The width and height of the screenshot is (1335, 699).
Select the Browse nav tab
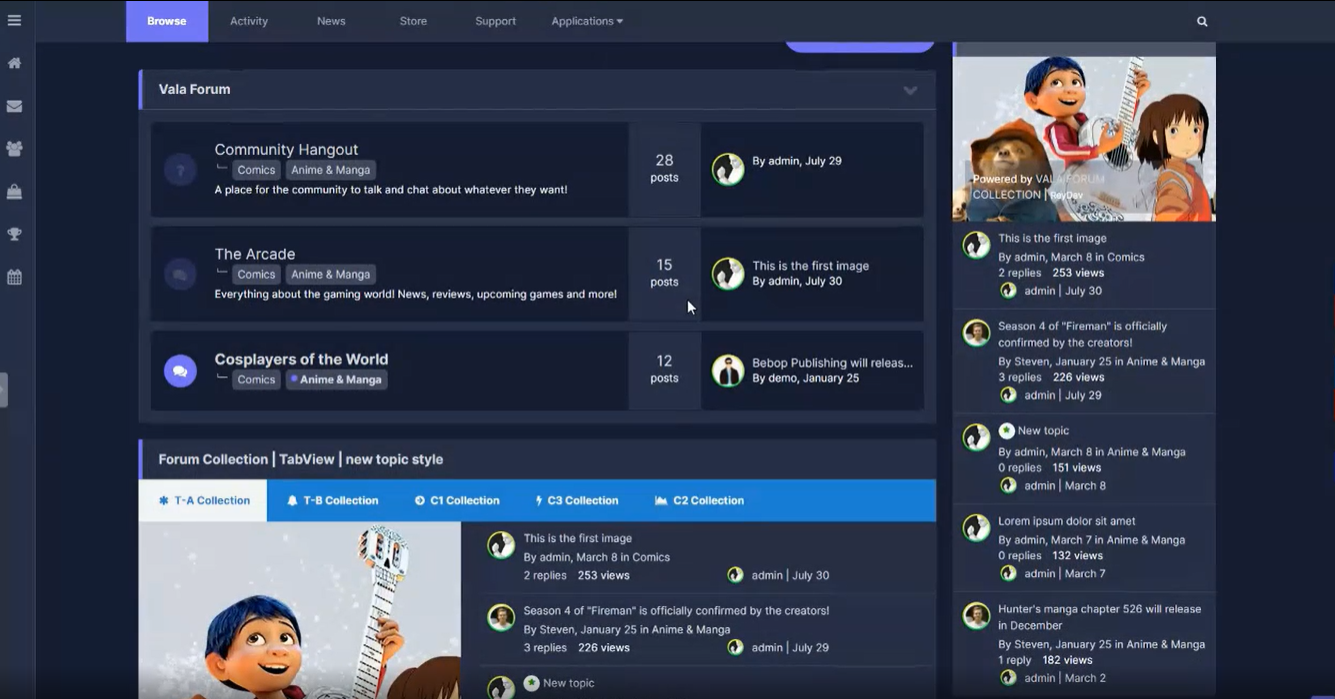point(167,21)
